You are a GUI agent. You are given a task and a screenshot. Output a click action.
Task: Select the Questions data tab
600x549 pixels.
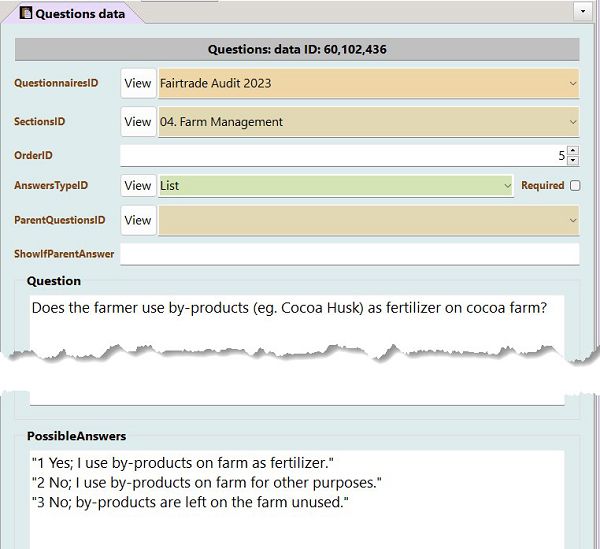point(73,14)
